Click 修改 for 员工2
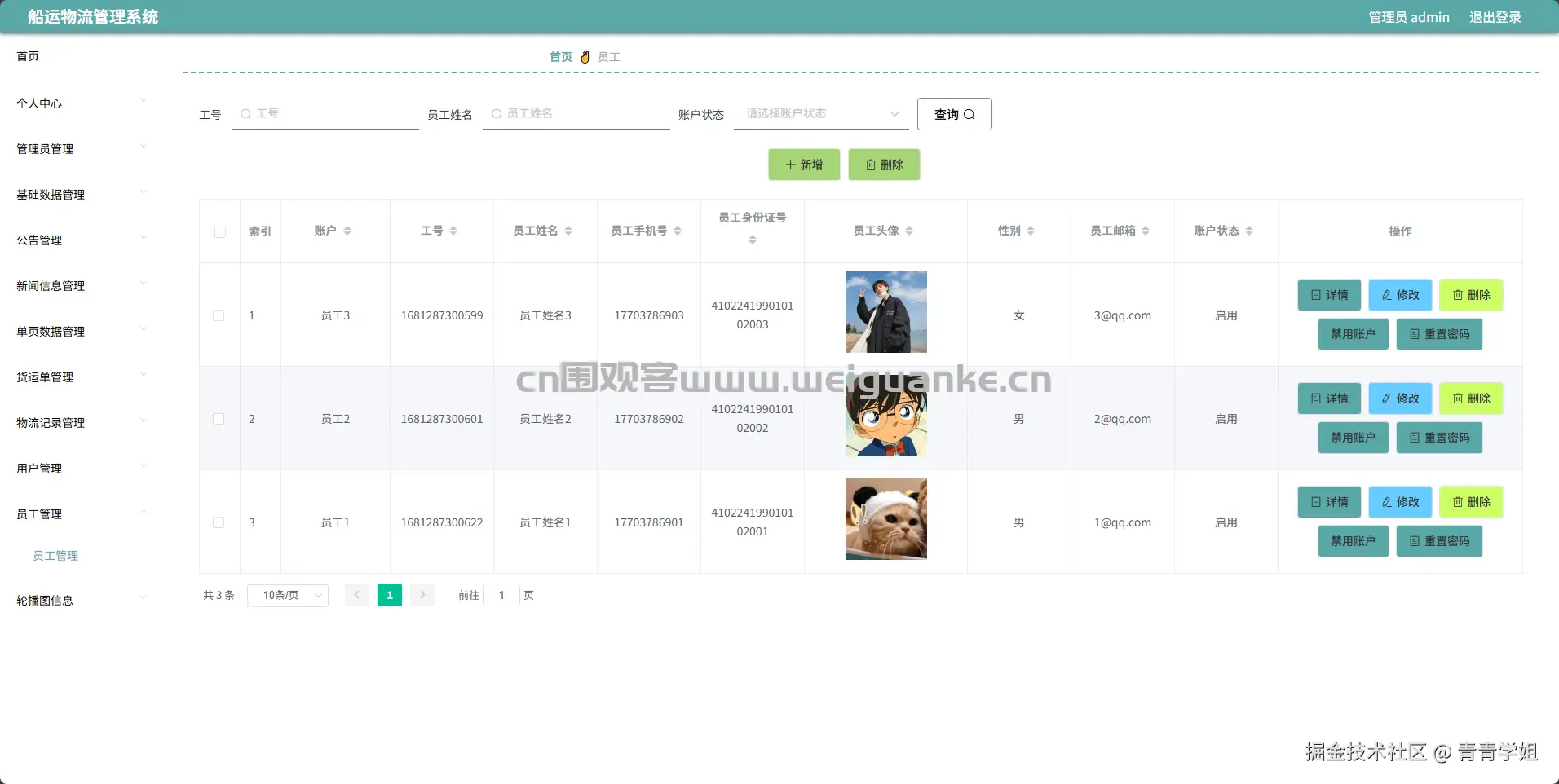1559x784 pixels. pyautogui.click(x=1400, y=399)
